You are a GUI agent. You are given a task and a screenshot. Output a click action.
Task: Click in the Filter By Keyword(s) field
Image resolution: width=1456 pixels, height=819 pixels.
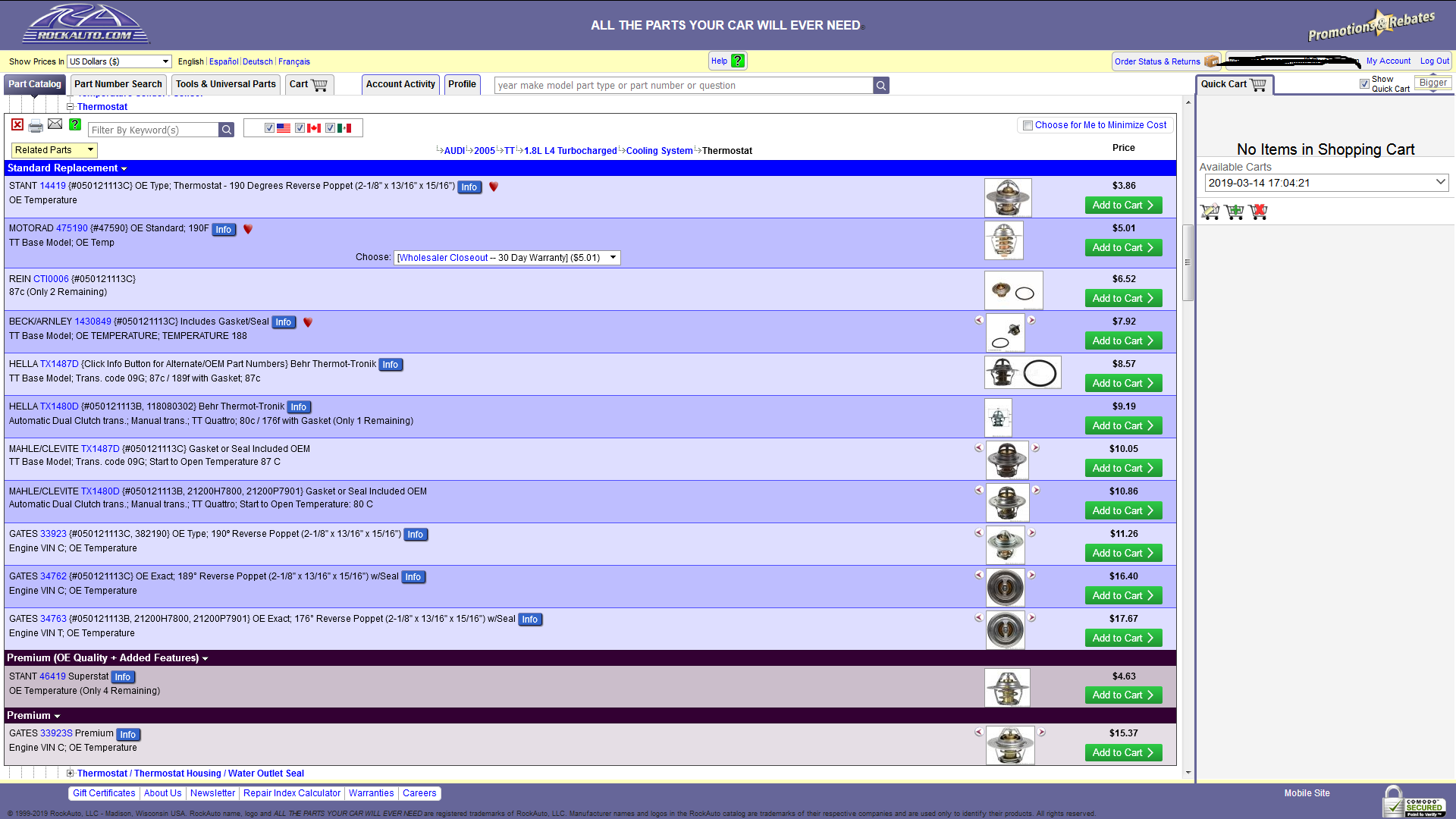coord(154,130)
